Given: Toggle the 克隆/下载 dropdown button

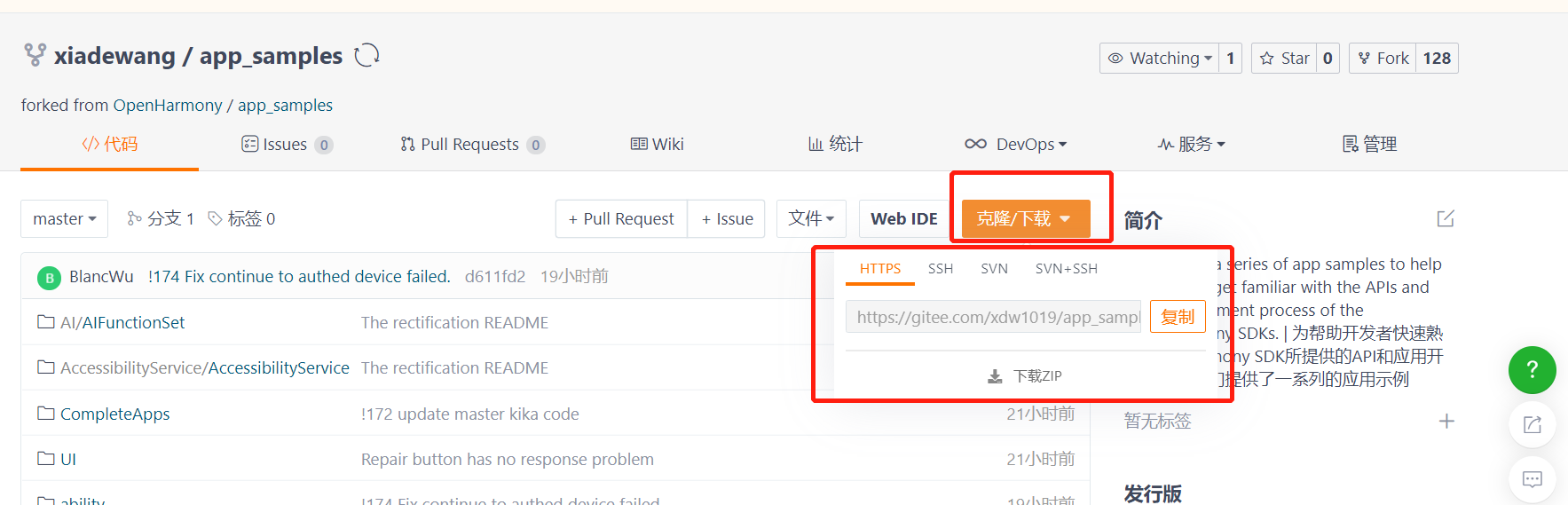Looking at the screenshot, I should tap(1026, 218).
